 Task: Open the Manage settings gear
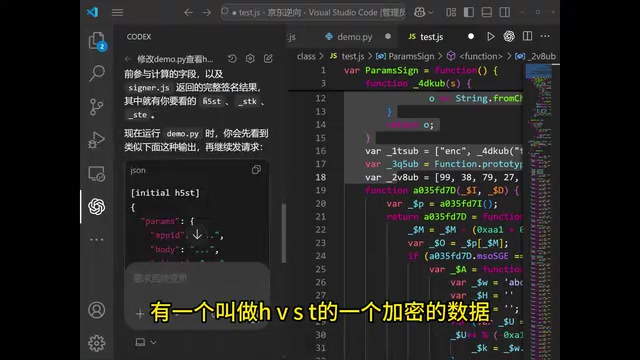pyautogui.click(x=97, y=343)
